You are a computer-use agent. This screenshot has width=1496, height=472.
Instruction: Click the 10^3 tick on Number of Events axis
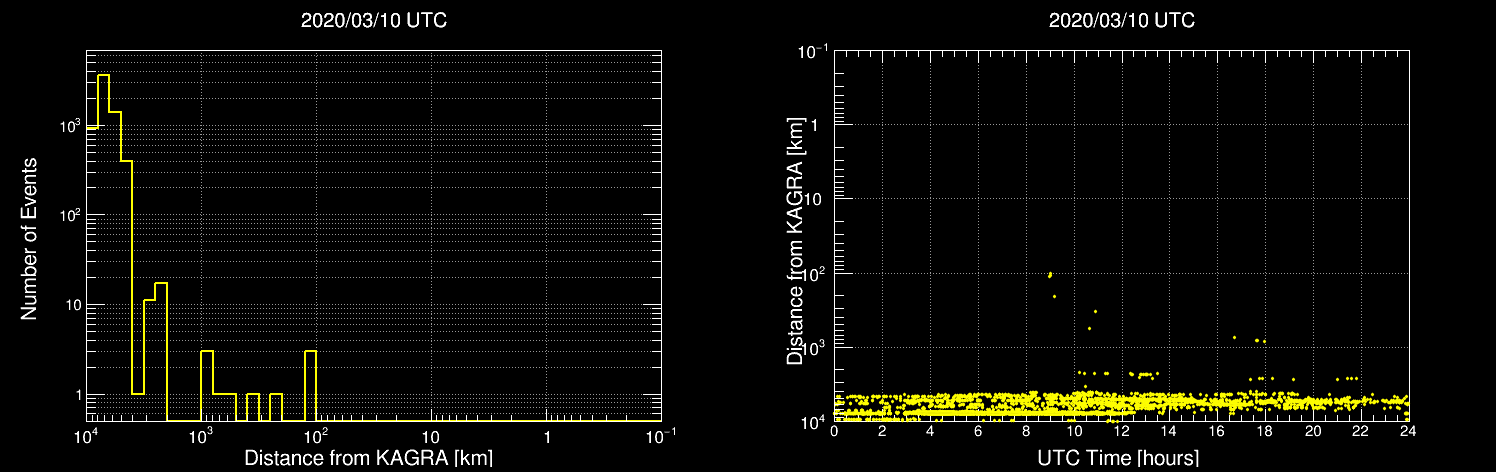[69, 124]
